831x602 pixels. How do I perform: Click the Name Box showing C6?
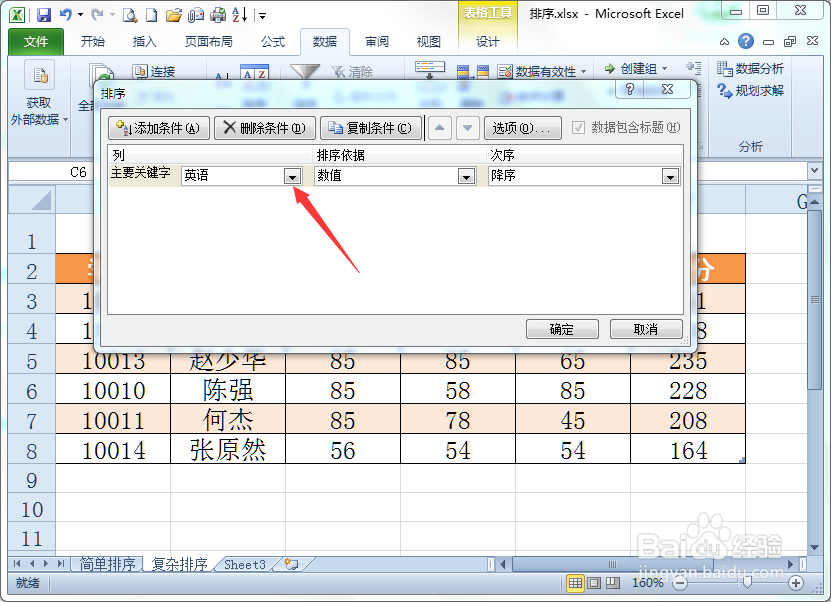coord(51,172)
